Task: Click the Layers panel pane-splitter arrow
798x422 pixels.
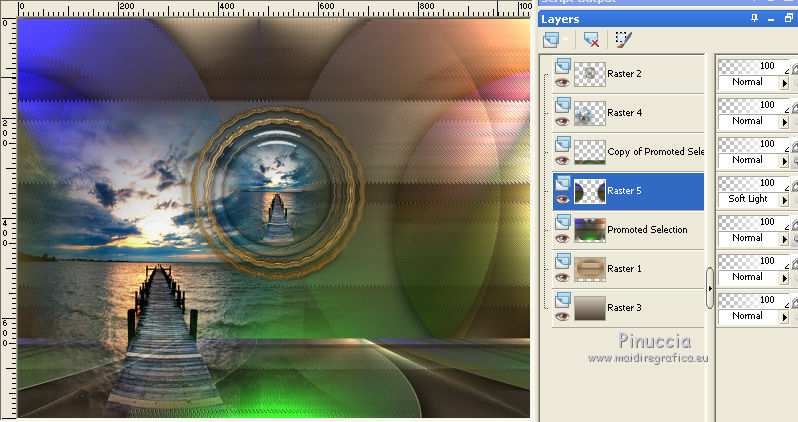Action: coord(710,289)
